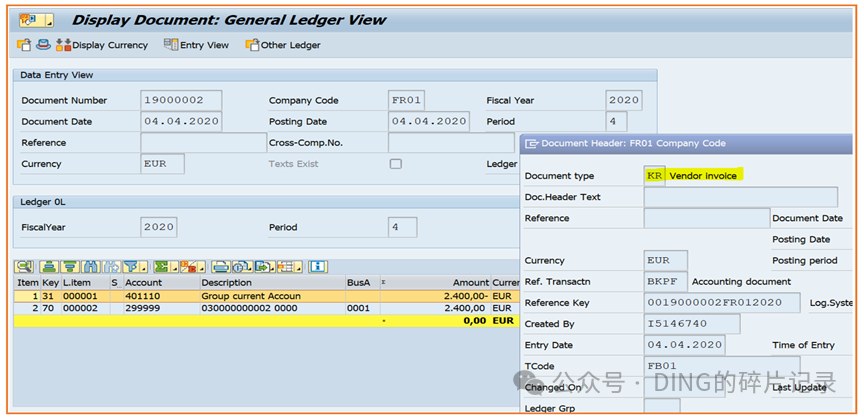Switch to Entry View
The image size is (864, 417).
[x=196, y=45]
